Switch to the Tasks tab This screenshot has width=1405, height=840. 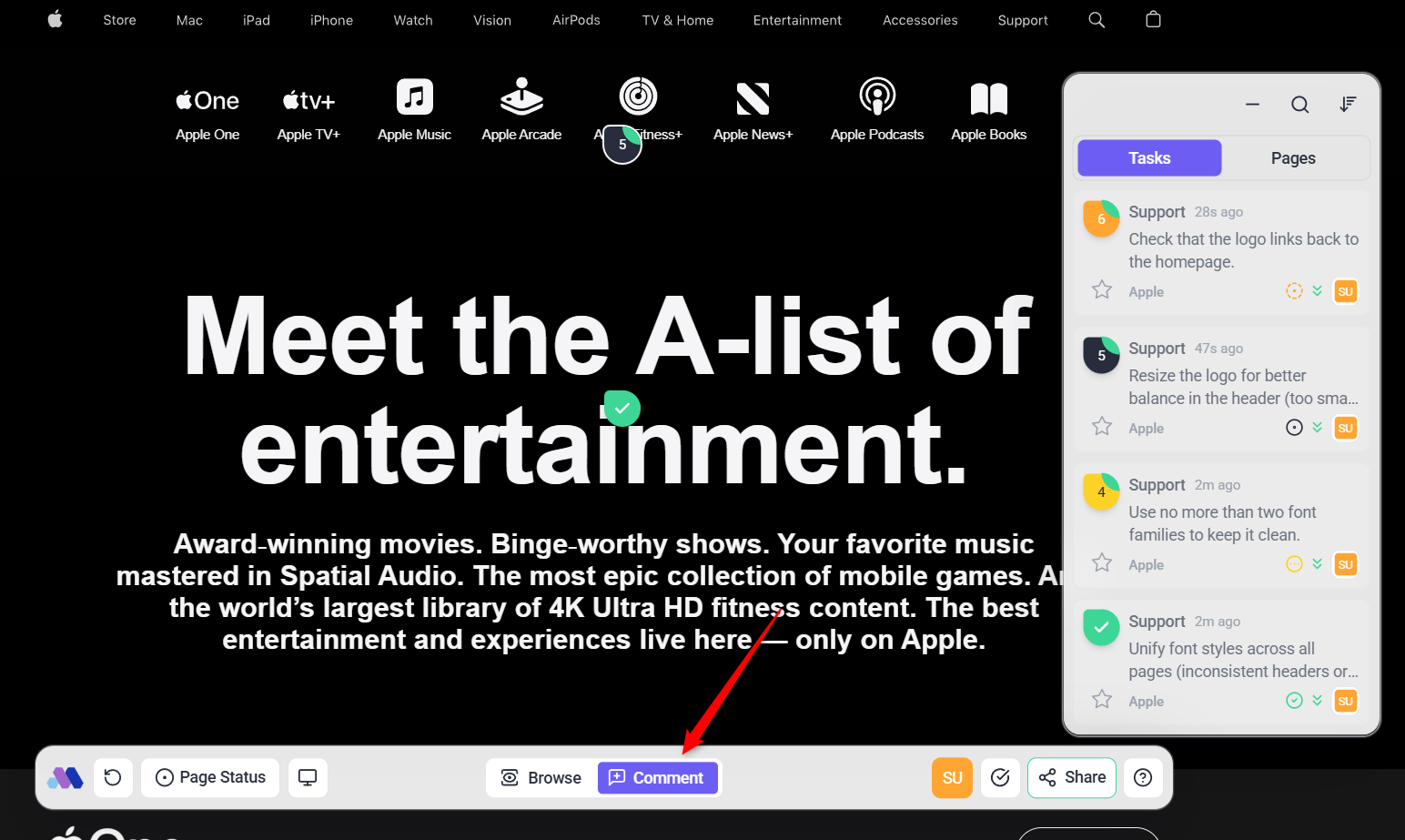coord(1149,158)
